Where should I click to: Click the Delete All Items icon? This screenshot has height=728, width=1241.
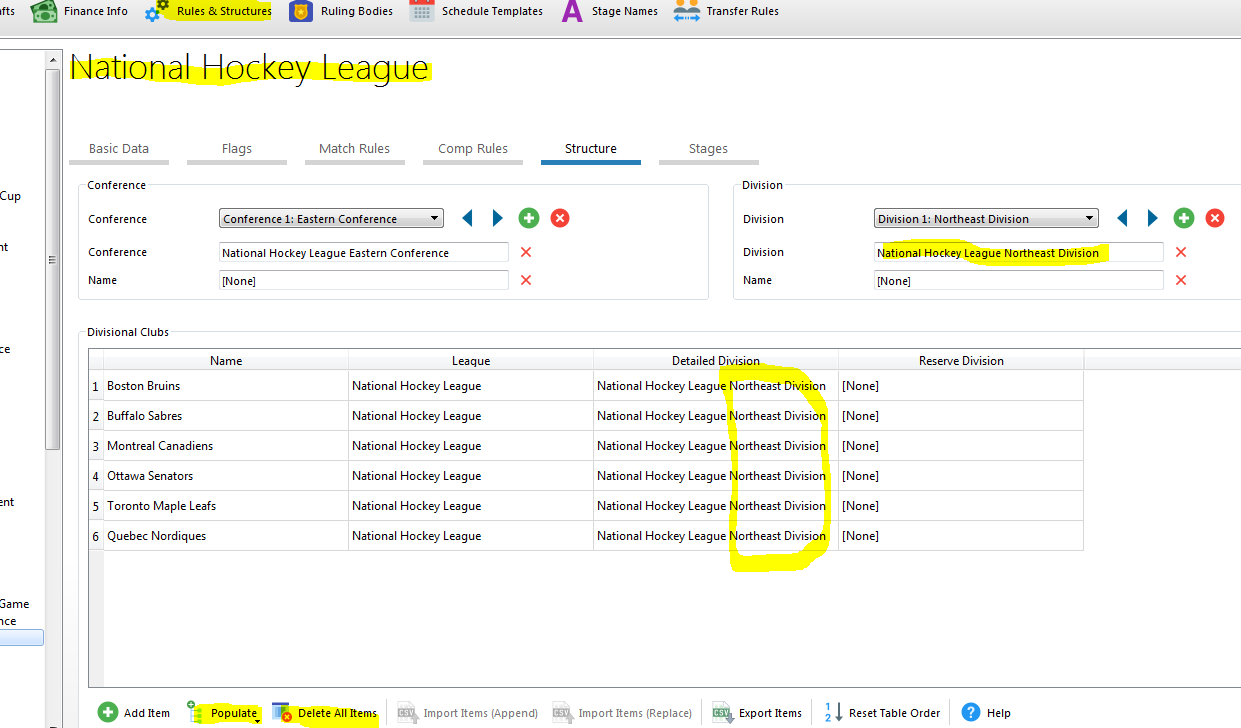(x=282, y=712)
